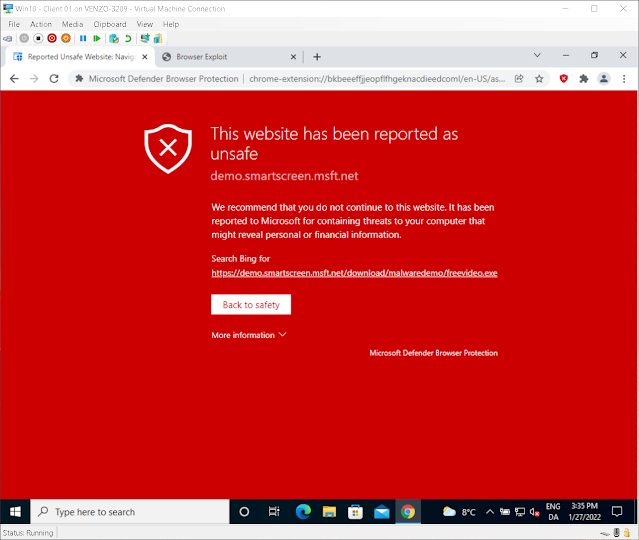The image size is (639, 540).
Task: Open the Chrome profile avatar
Action: coord(604,79)
